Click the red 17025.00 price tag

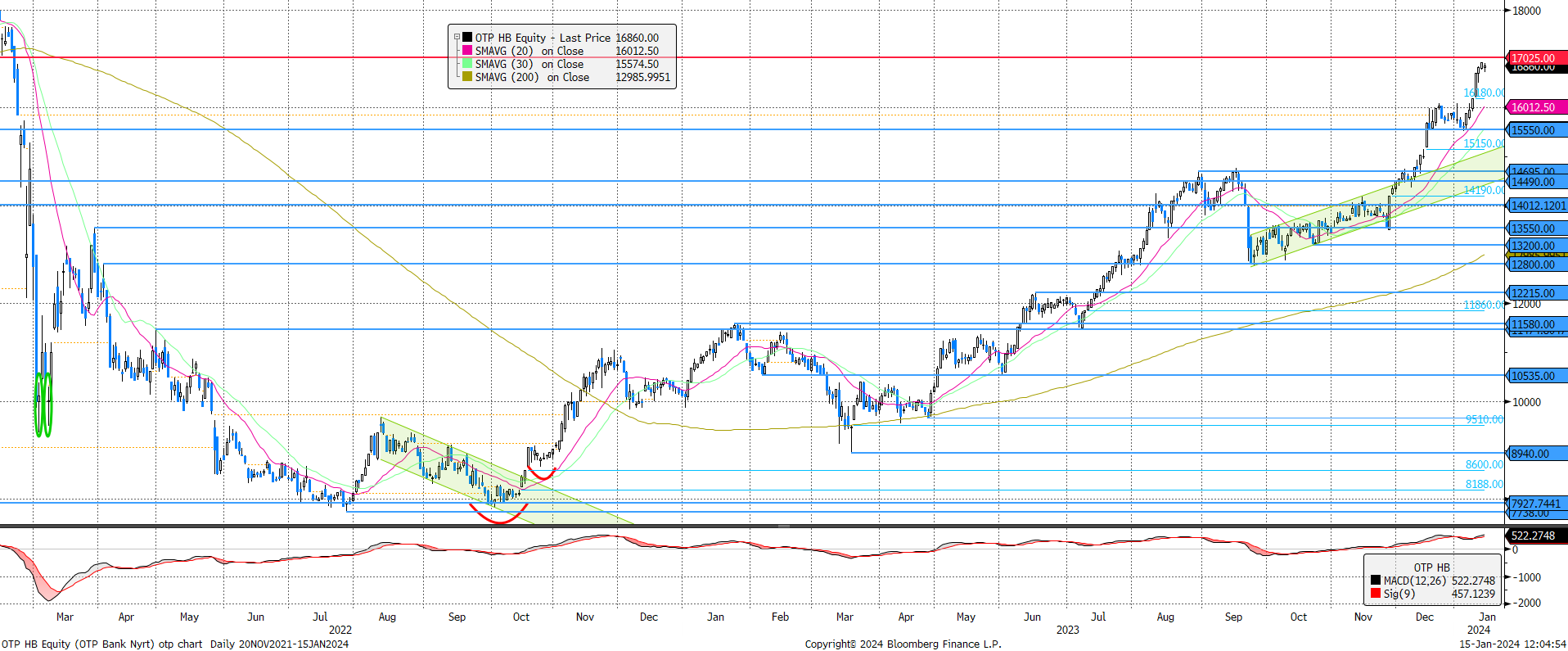1537,58
